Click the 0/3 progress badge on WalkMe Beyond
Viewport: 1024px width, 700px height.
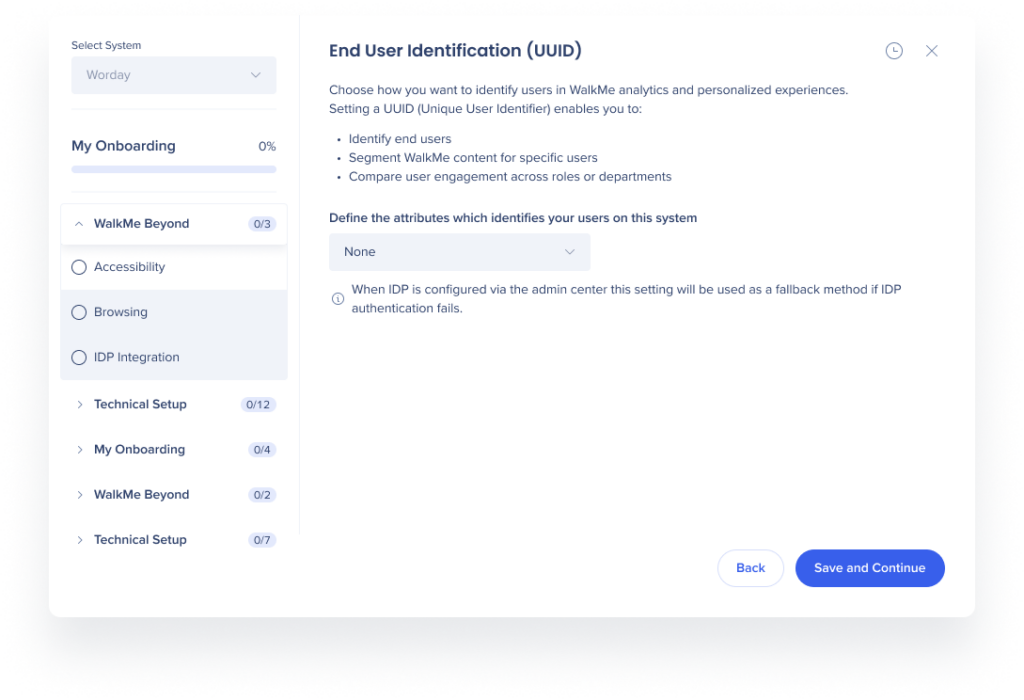261,224
